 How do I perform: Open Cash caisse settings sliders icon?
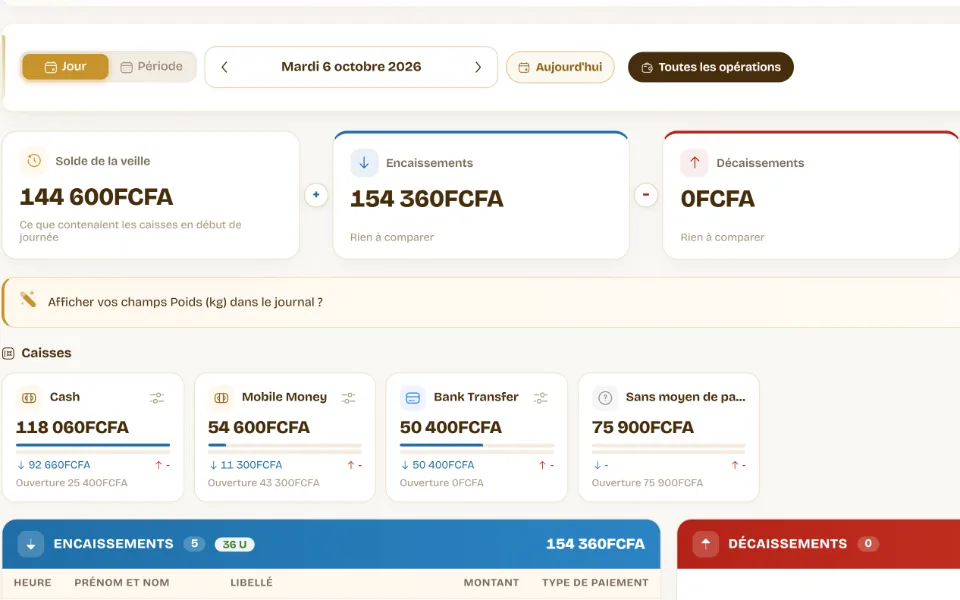(x=157, y=398)
